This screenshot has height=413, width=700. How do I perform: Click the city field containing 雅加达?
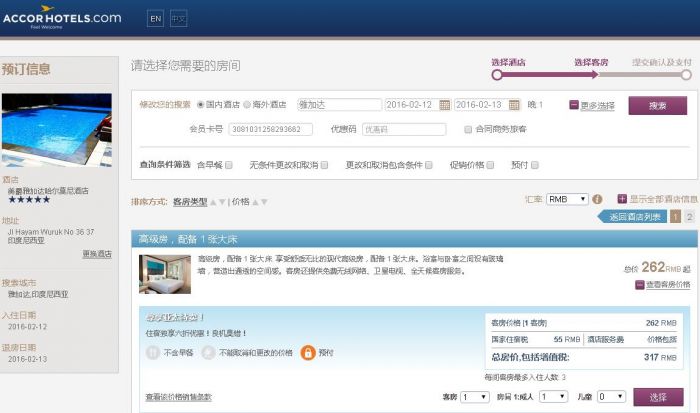(x=339, y=105)
